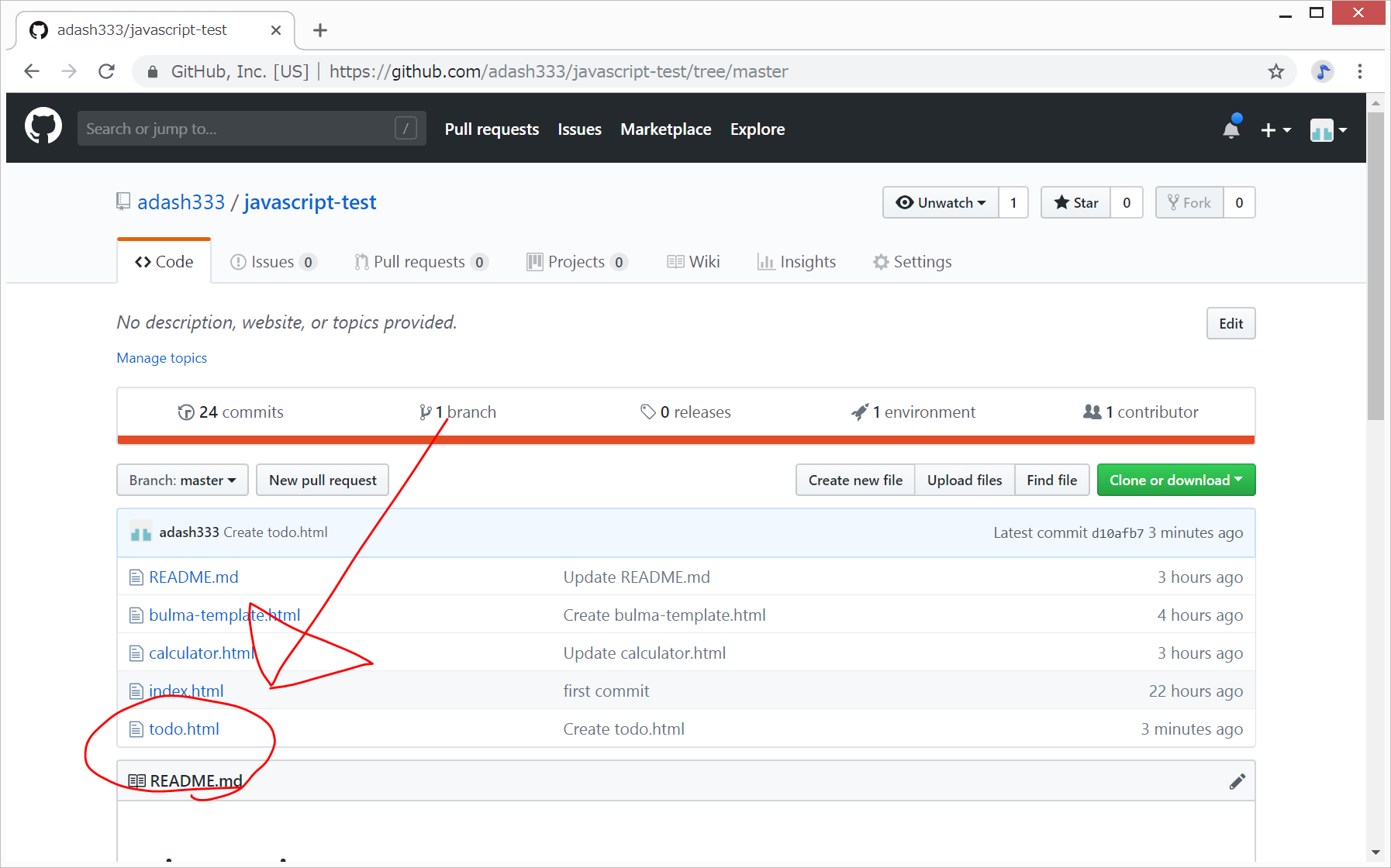Open the Chrome three-dot menu
1391x868 pixels.
click(x=1359, y=71)
